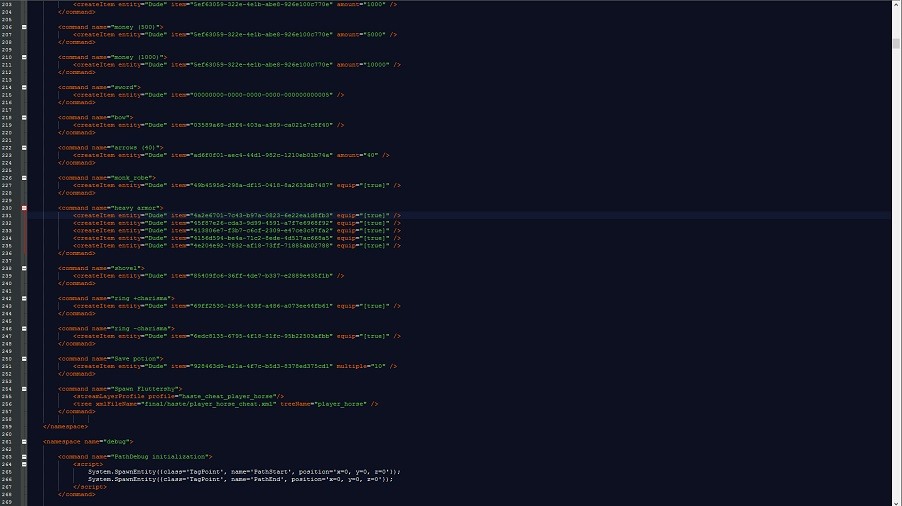The height and width of the screenshot is (506, 902).
Task: Click the closing </script> tag
Action: pyautogui.click(x=90, y=487)
